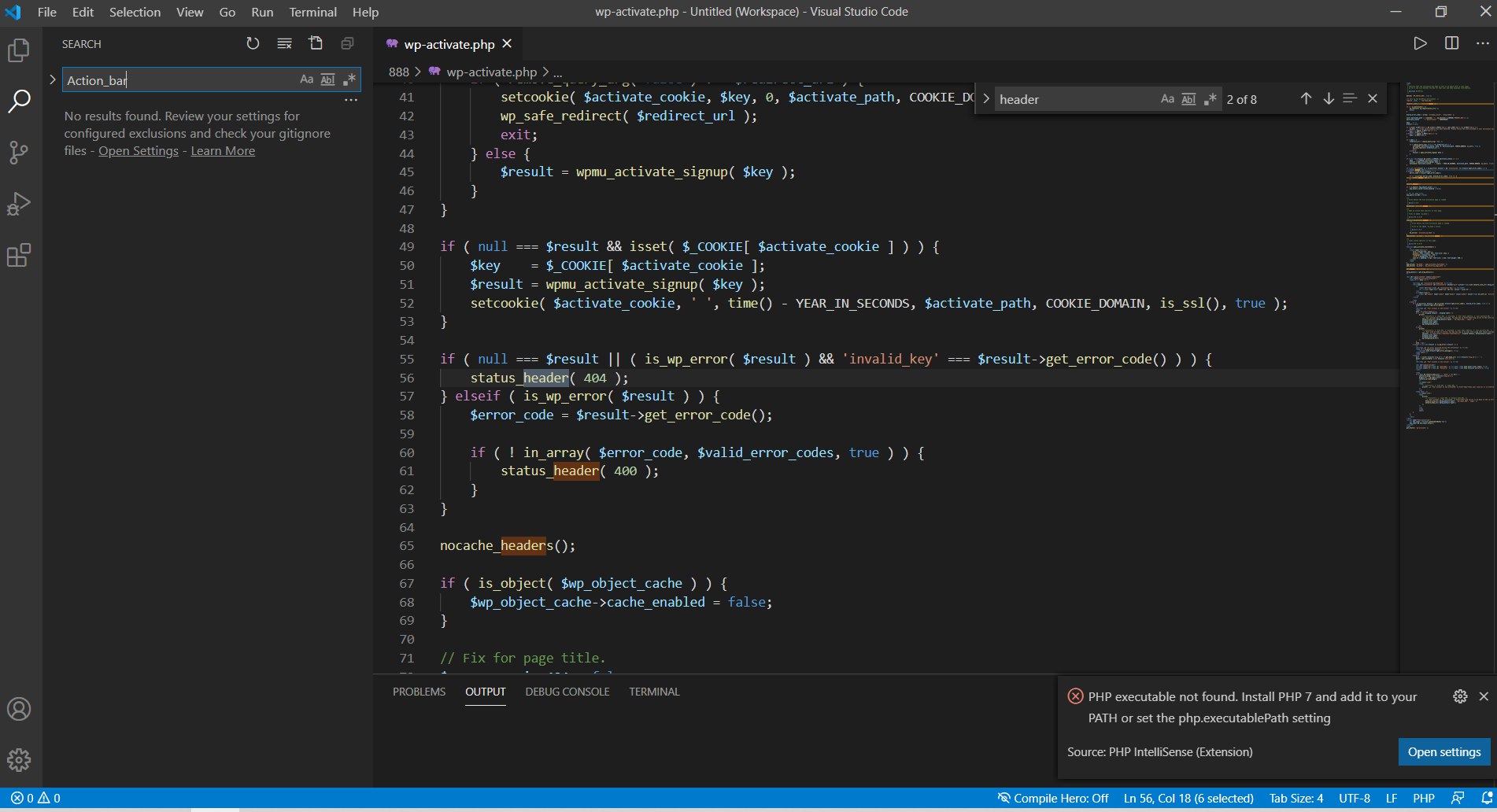Click Open settings in PHP notification

(x=1444, y=751)
